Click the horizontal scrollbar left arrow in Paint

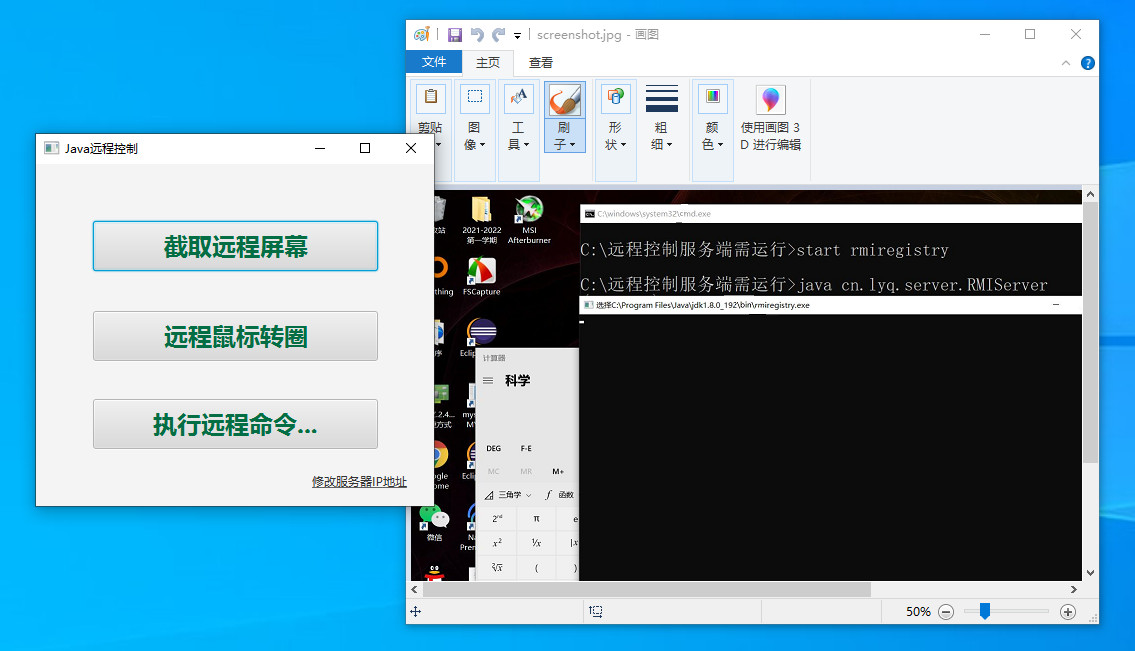pyautogui.click(x=414, y=589)
